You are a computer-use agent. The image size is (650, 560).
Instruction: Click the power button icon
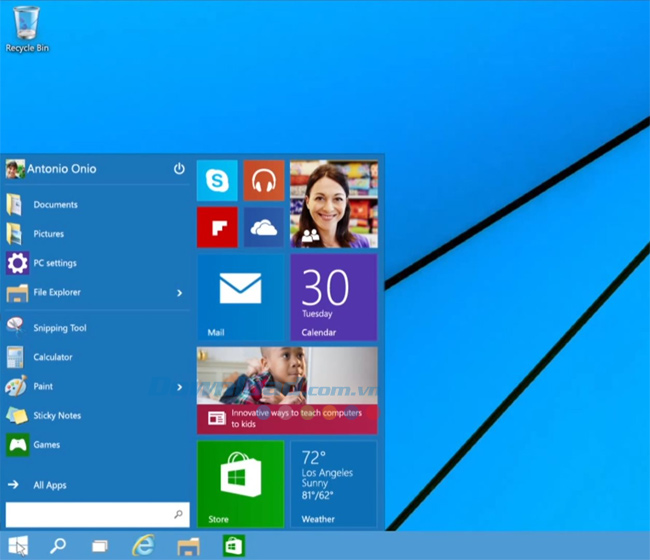[x=179, y=169]
